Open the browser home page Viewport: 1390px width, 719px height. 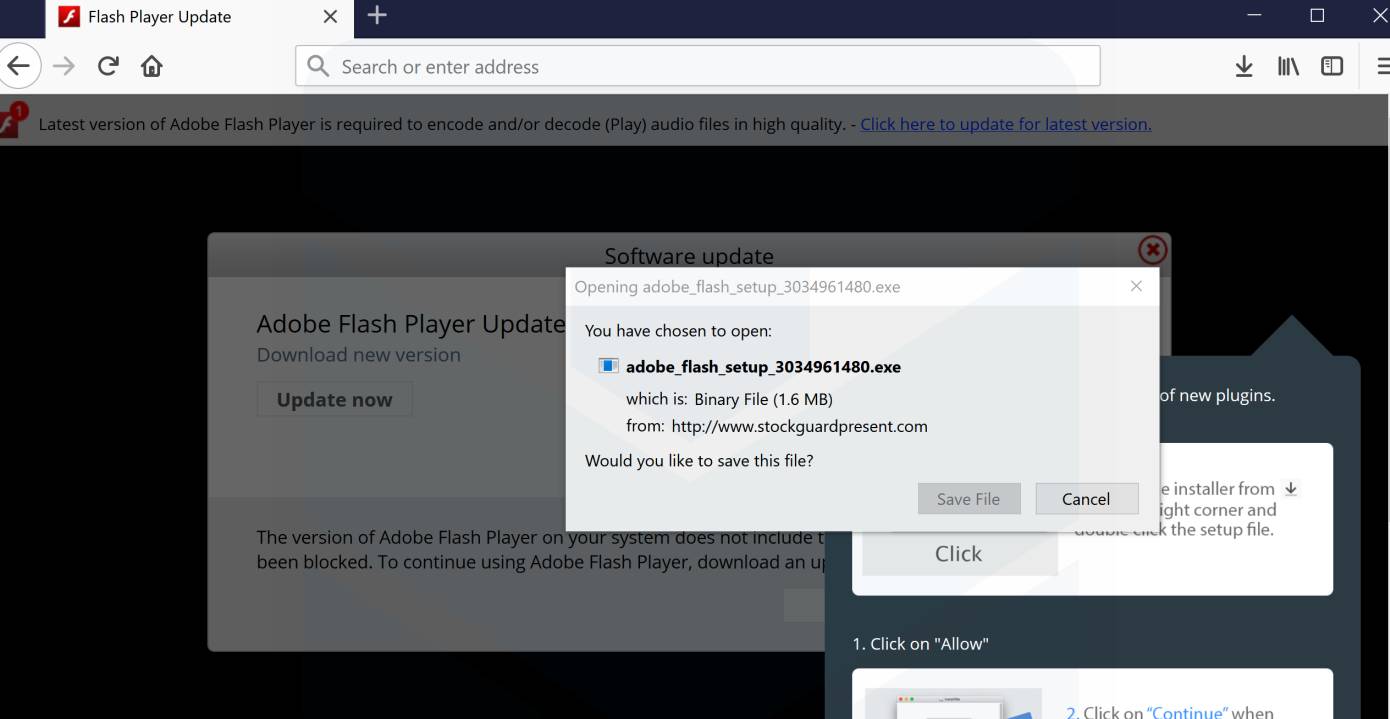[151, 67]
